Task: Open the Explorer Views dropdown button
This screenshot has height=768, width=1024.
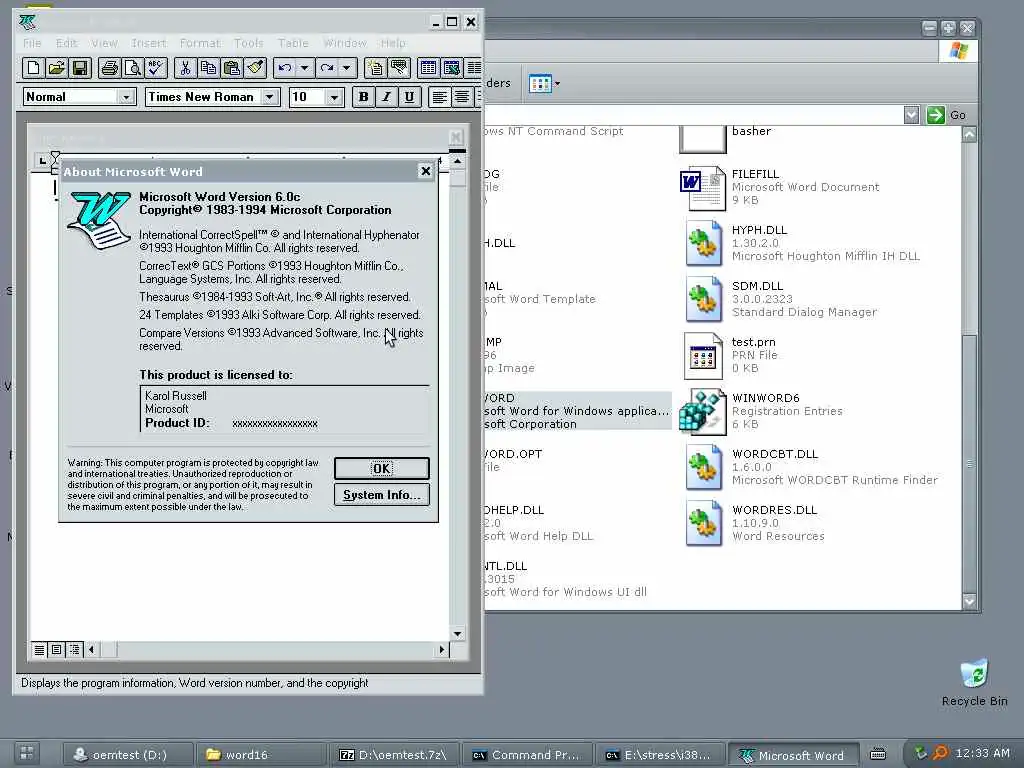Action: coord(544,84)
